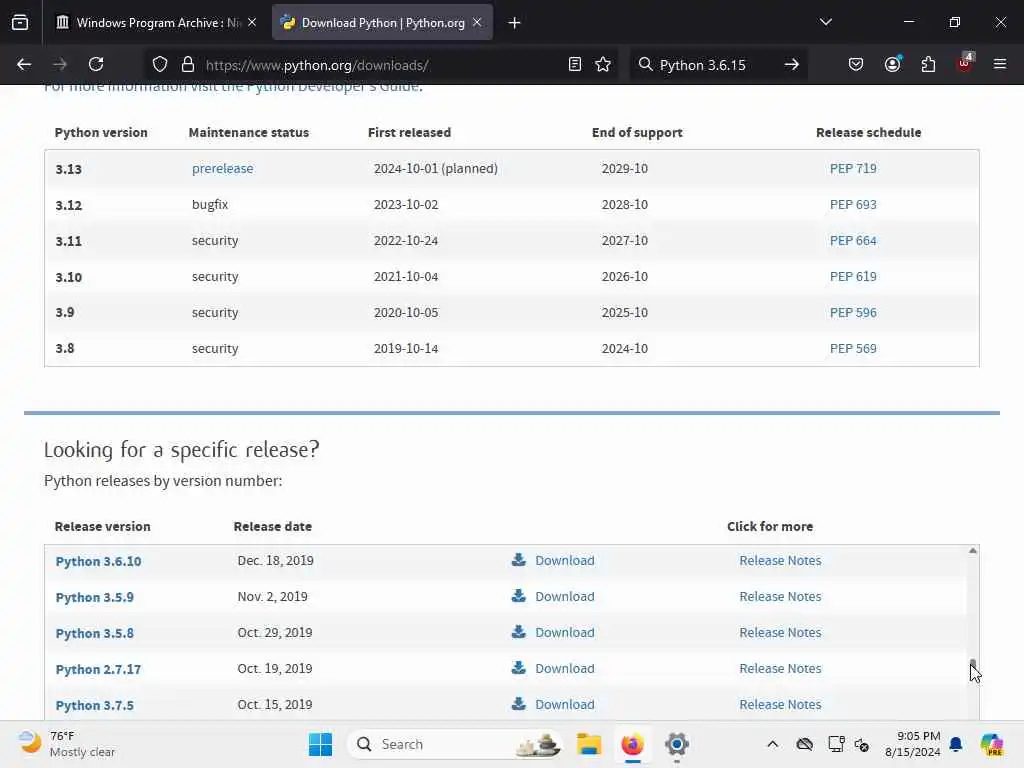The image size is (1024, 768).
Task: Download link for Python 3.5.8
Action: click(x=565, y=632)
